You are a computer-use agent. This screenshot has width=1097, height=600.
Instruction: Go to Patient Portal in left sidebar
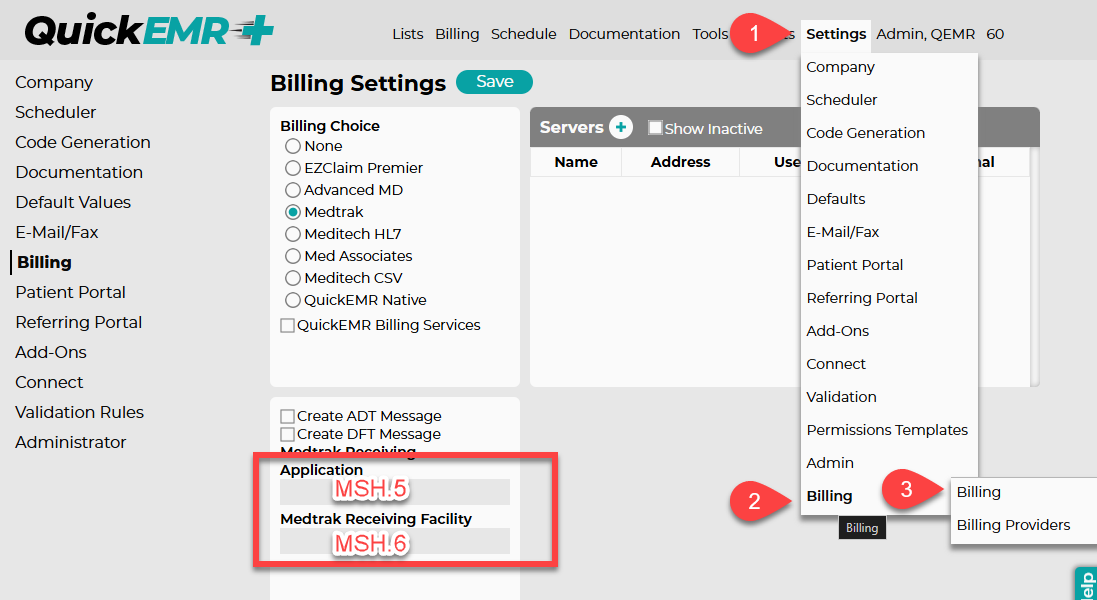point(70,292)
